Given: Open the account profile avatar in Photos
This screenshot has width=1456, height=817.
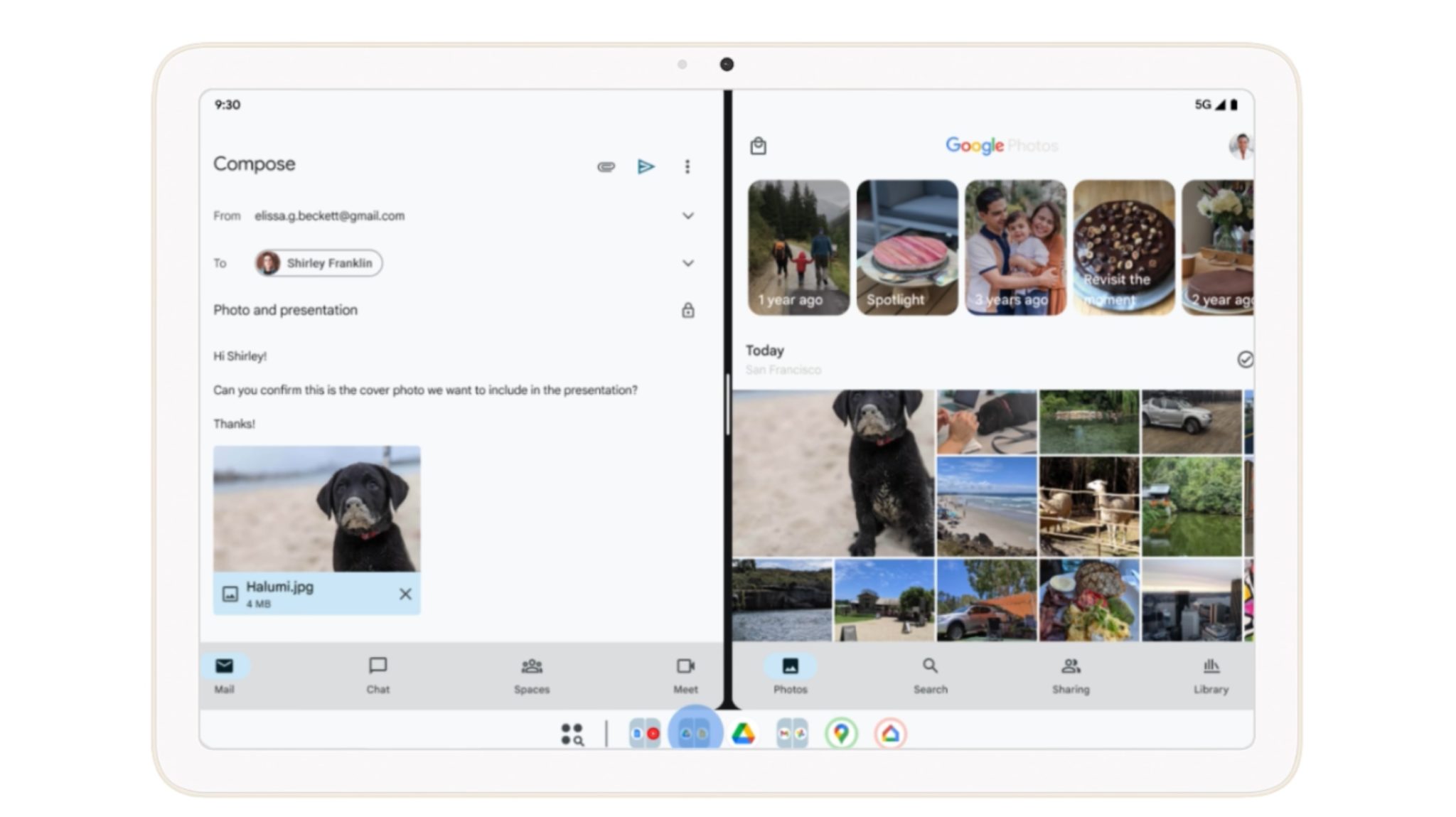Looking at the screenshot, I should coord(1241,146).
